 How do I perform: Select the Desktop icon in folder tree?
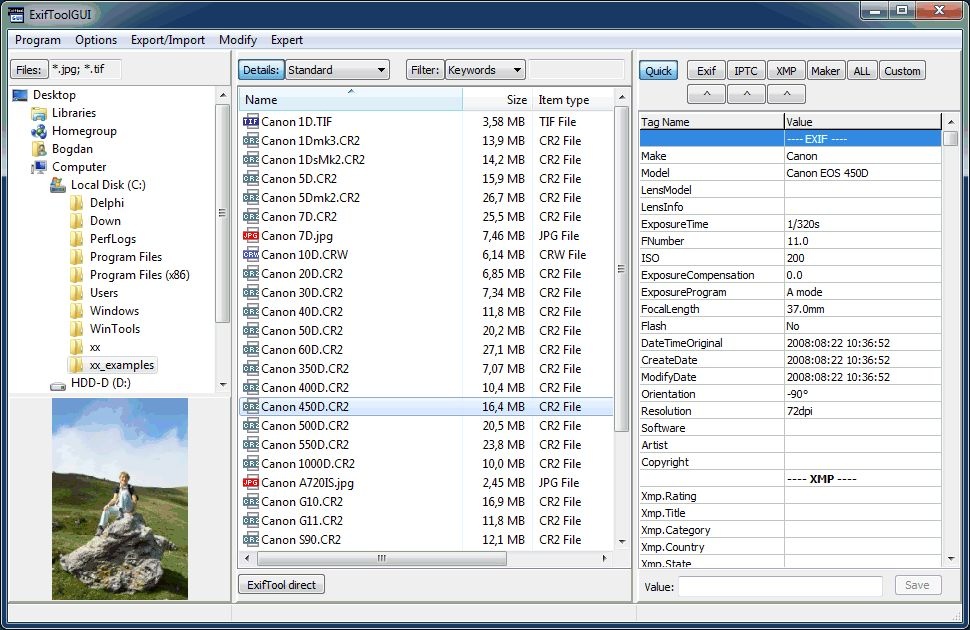20,95
